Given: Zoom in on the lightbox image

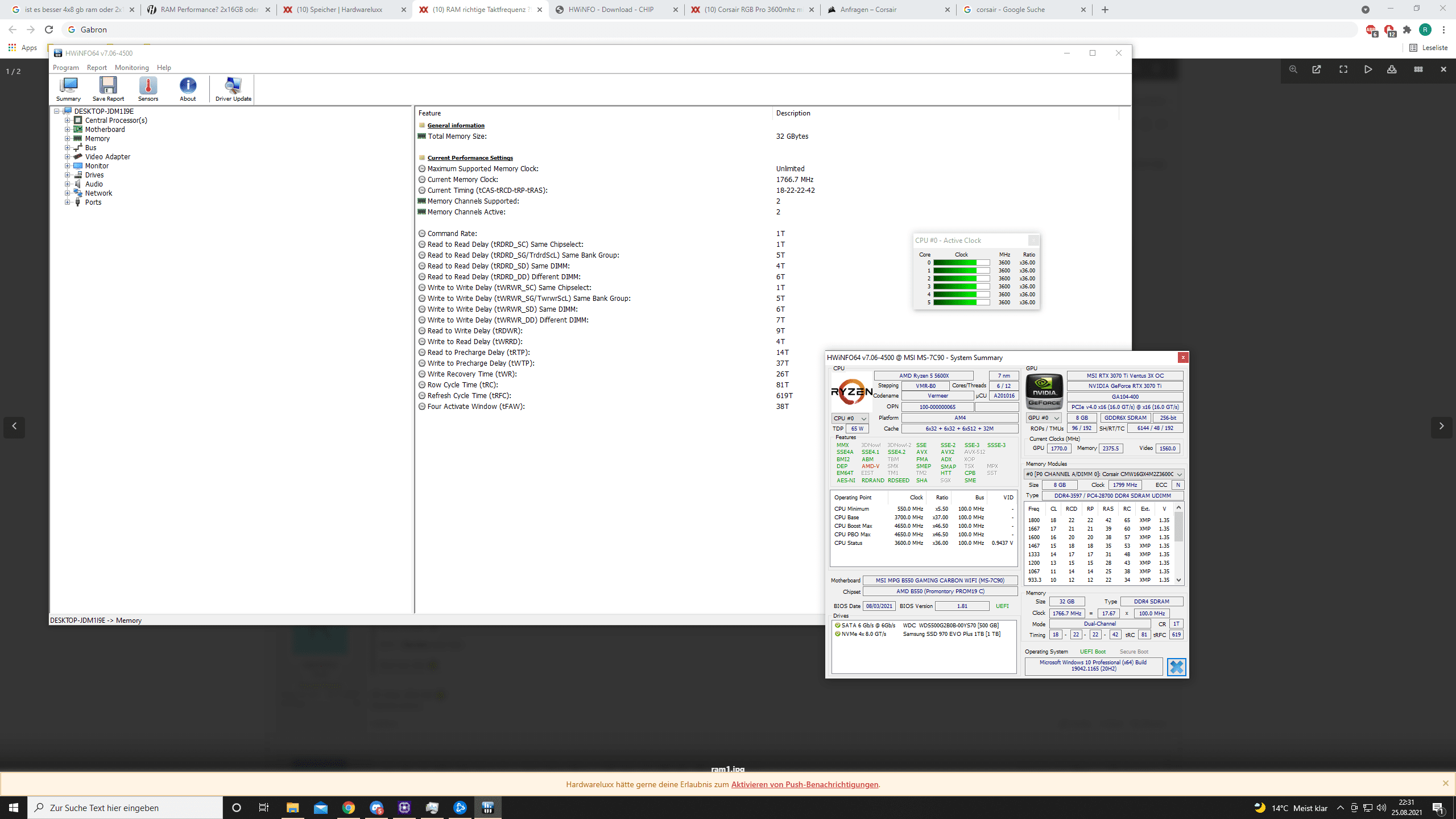Looking at the screenshot, I should pos(1293,69).
